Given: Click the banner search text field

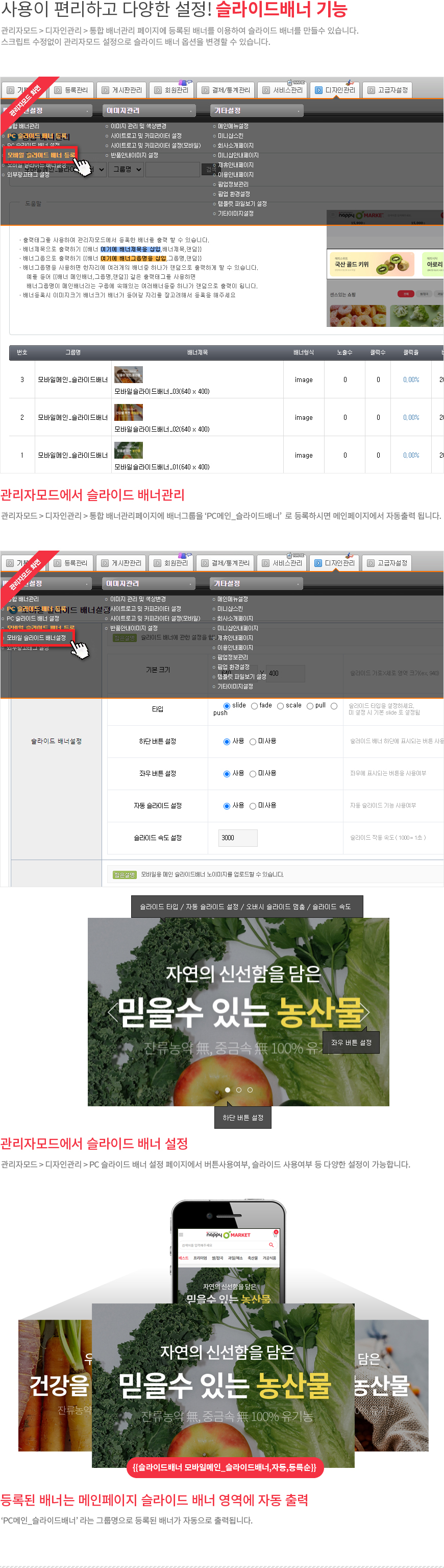Looking at the screenshot, I should click(x=172, y=169).
